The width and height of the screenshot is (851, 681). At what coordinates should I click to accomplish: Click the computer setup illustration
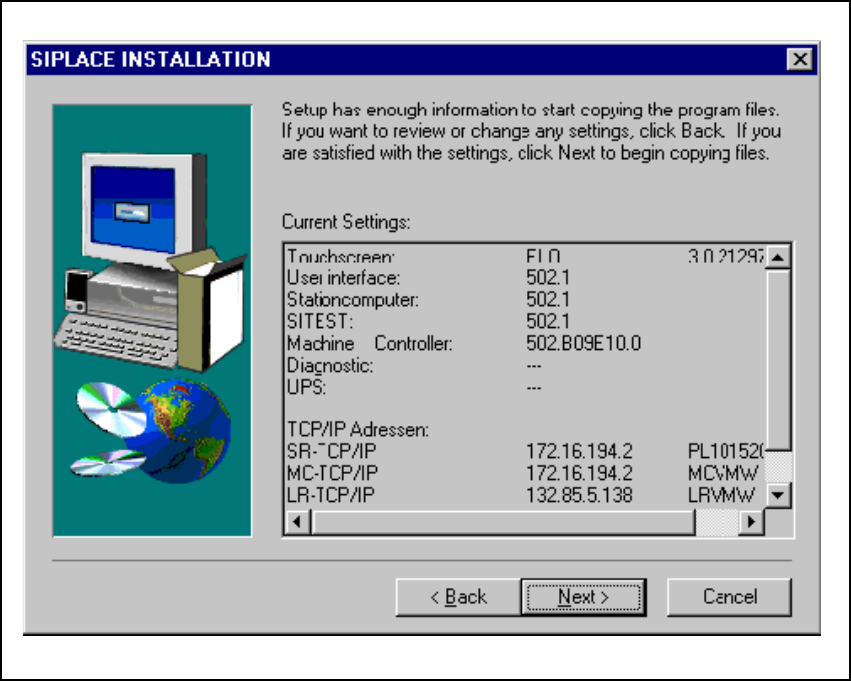(152, 321)
